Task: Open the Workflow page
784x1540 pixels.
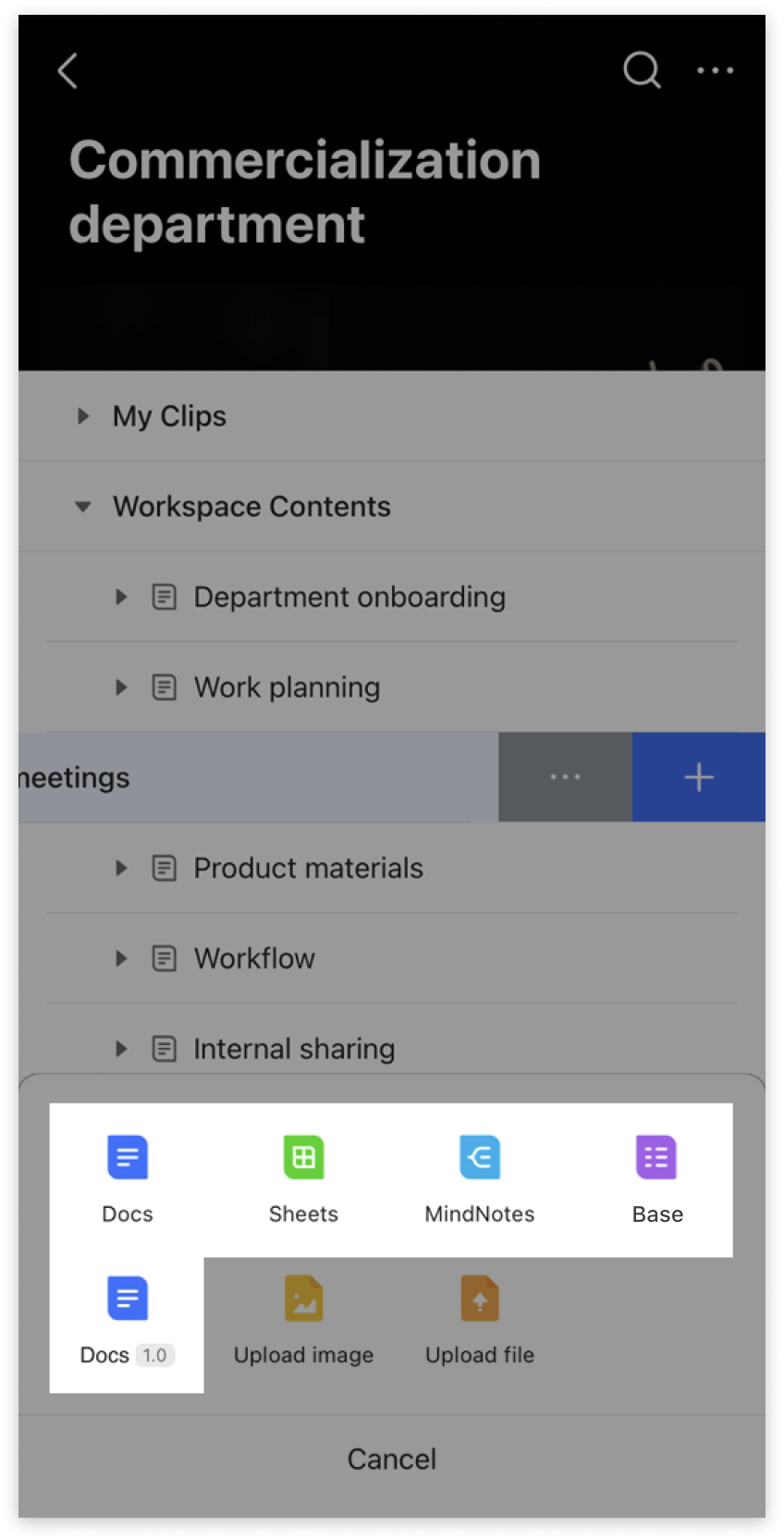Action: [254, 959]
